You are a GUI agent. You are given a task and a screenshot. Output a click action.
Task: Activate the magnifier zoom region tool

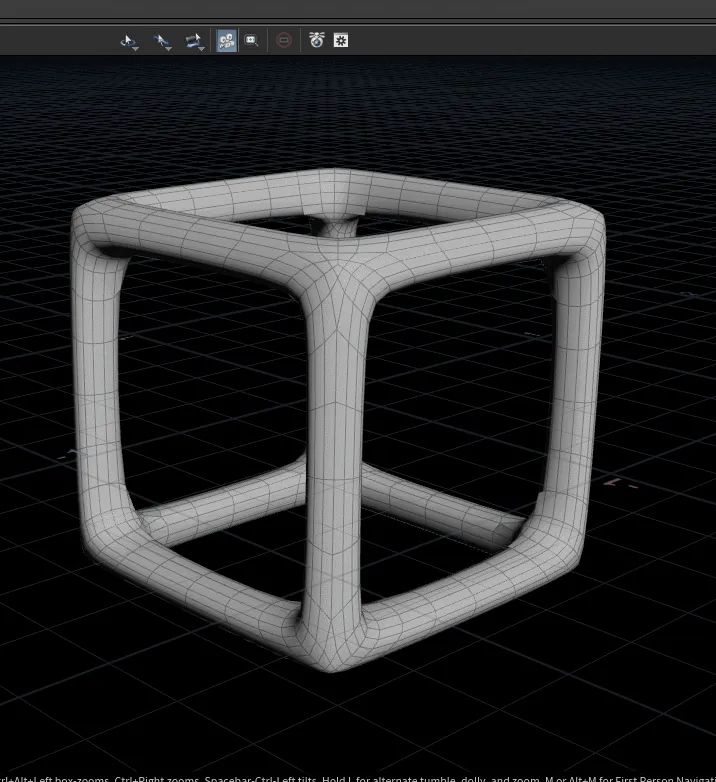[251, 40]
